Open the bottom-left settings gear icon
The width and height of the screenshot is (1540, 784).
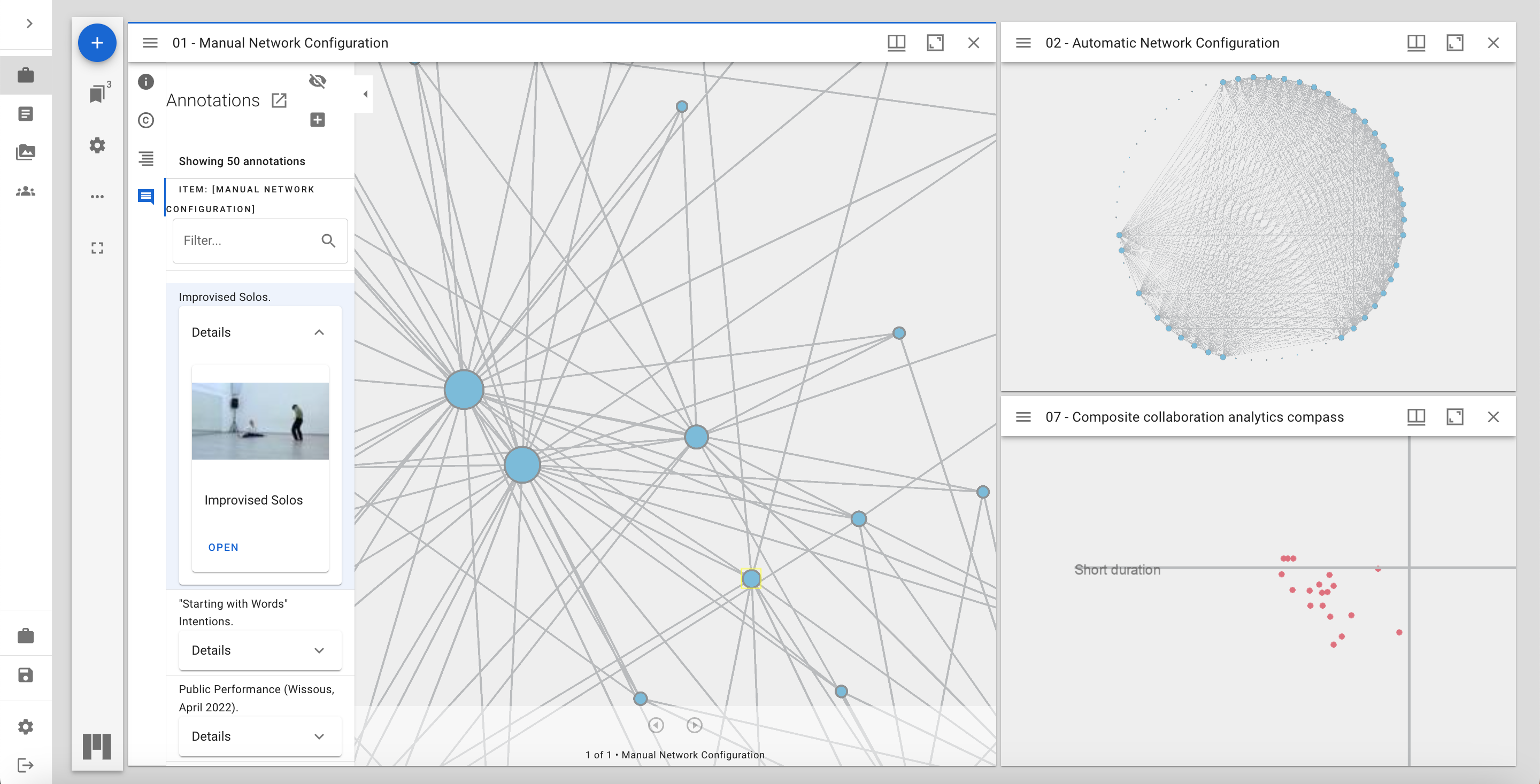tap(26, 727)
